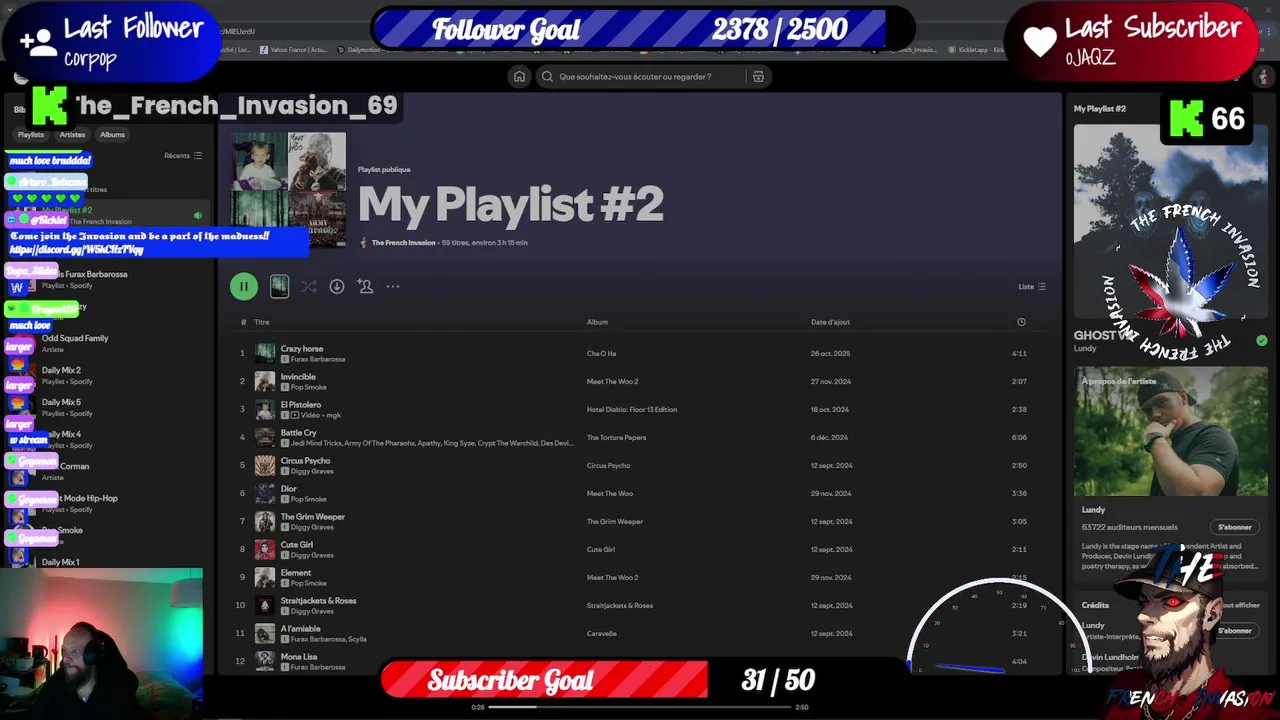Screen dimensions: 1280x720
Task: Filter library by Artistes chip
Action: click(x=72, y=135)
